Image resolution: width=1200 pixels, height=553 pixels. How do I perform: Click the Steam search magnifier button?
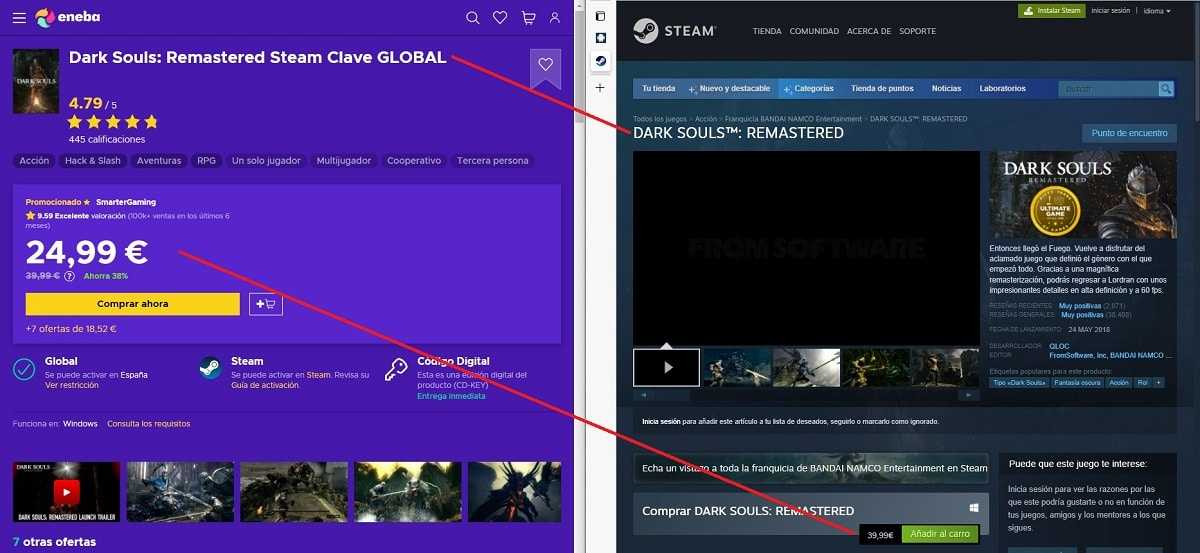point(1166,89)
